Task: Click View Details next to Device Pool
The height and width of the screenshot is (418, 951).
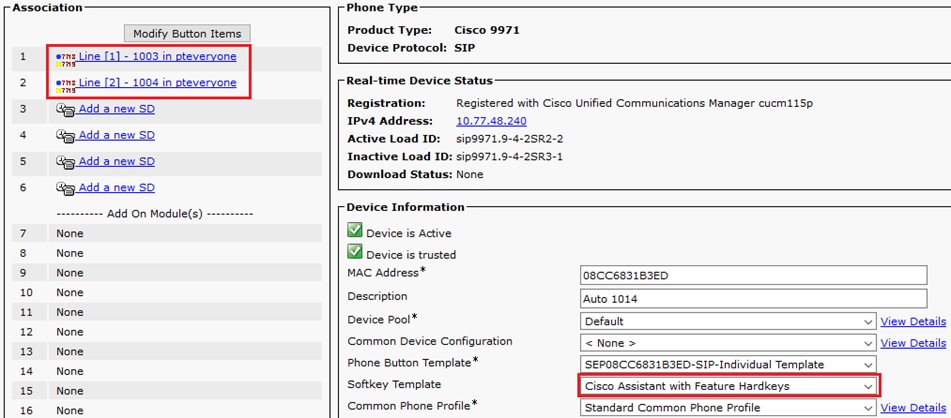Action: pyautogui.click(x=913, y=321)
